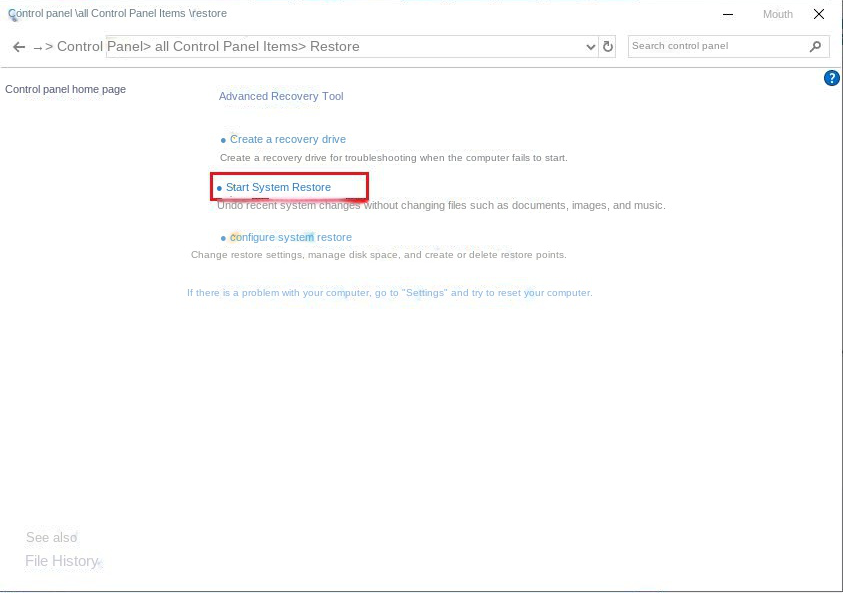This screenshot has height=593, width=843.
Task: Click the blue help question mark icon
Action: (831, 78)
